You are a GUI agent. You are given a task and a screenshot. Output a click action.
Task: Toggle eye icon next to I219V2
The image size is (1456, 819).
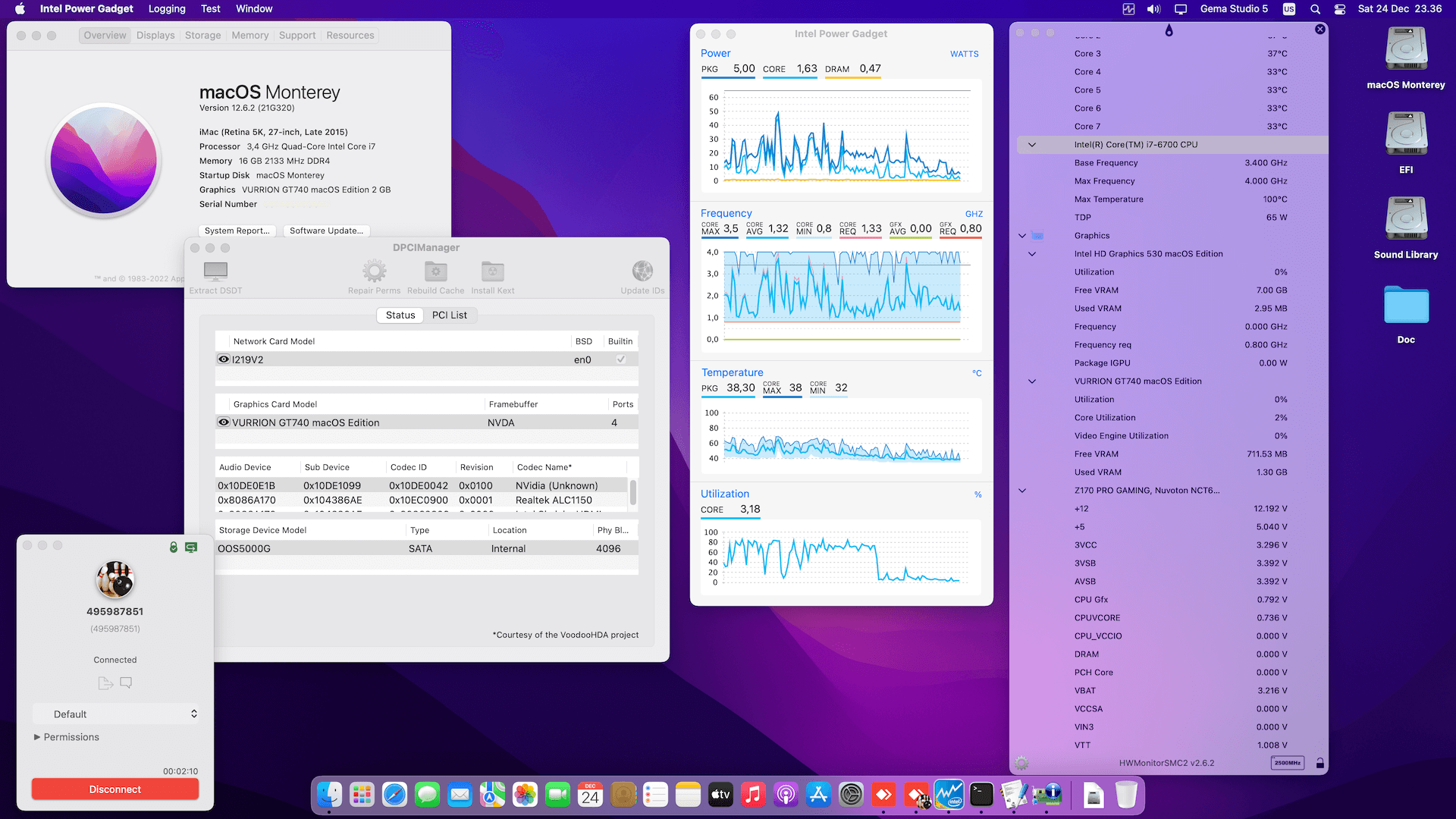point(224,359)
